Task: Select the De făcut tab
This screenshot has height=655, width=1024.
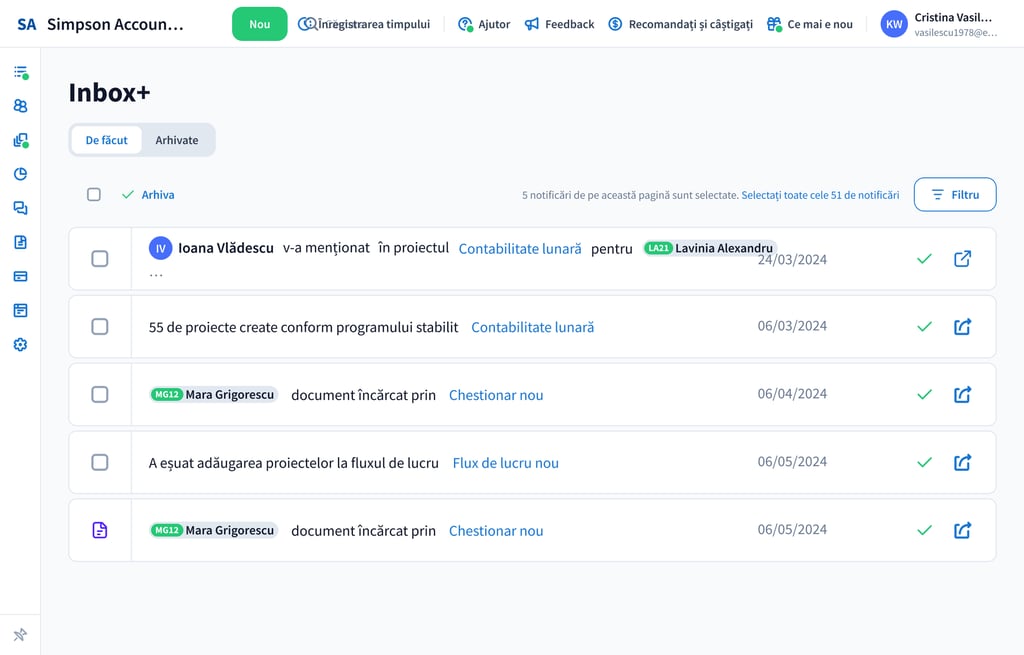Action: 107,140
